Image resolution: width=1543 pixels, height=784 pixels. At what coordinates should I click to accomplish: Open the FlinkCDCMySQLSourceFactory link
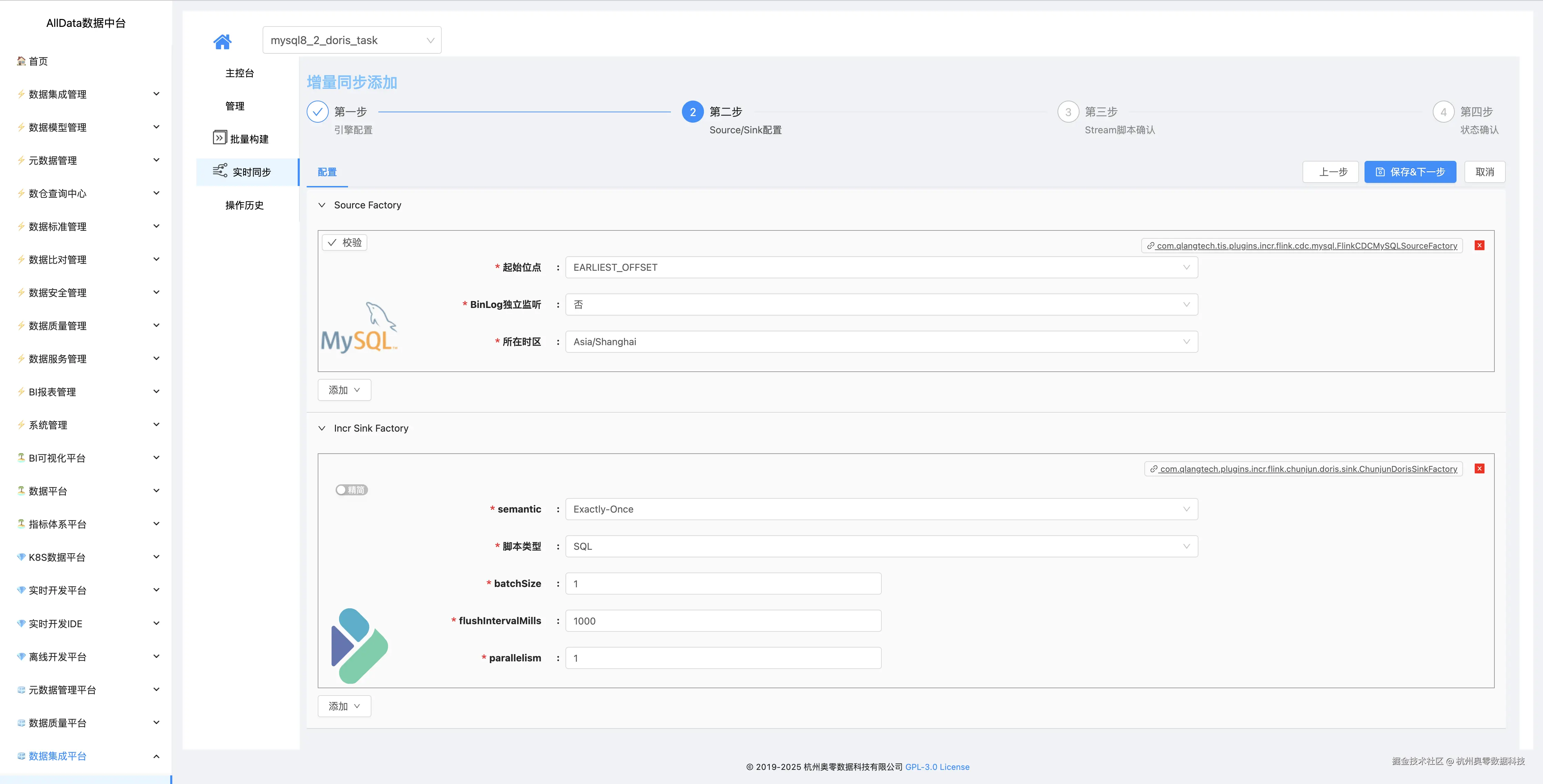point(1306,246)
